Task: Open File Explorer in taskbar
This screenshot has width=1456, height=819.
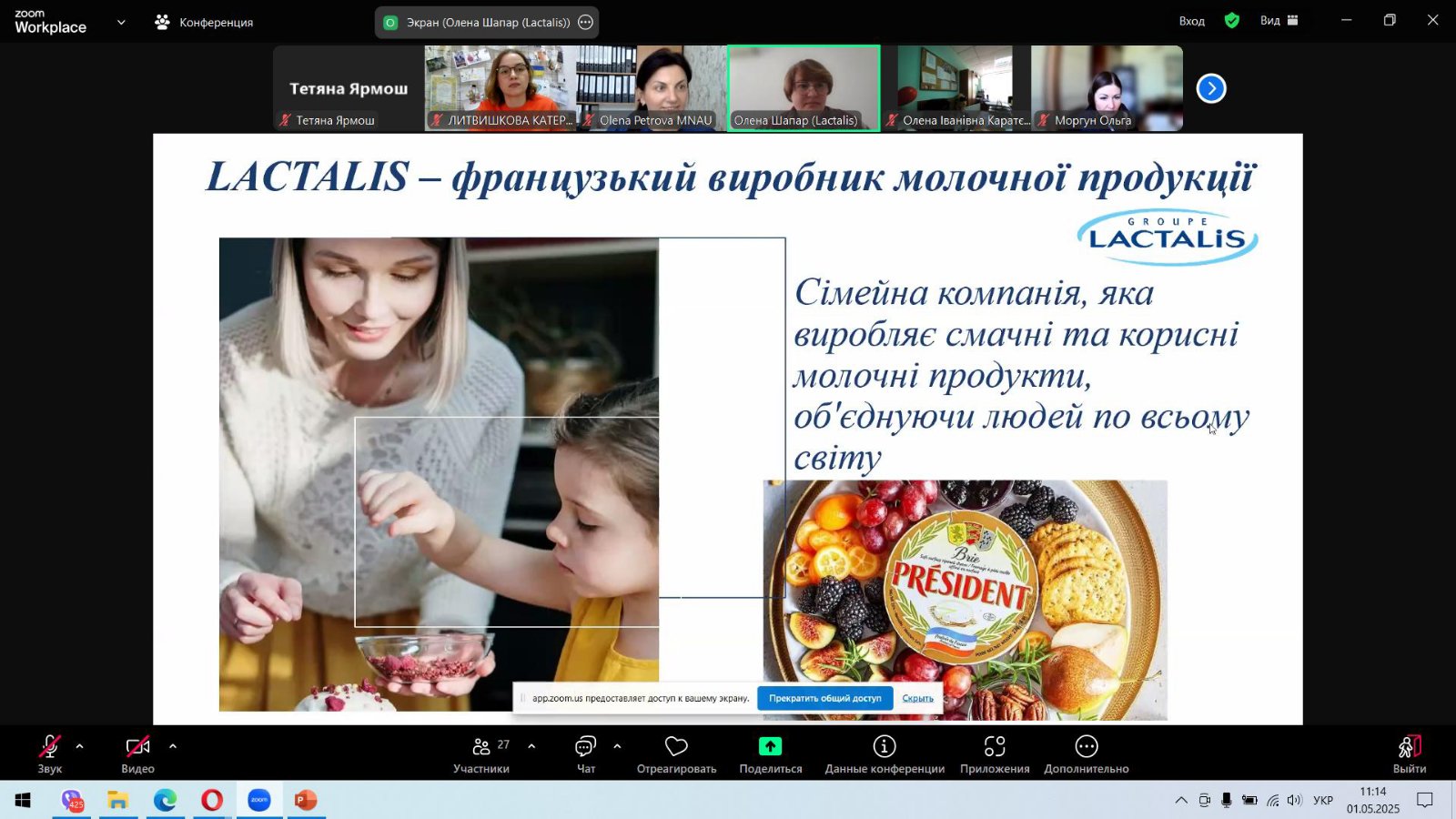Action: (118, 800)
